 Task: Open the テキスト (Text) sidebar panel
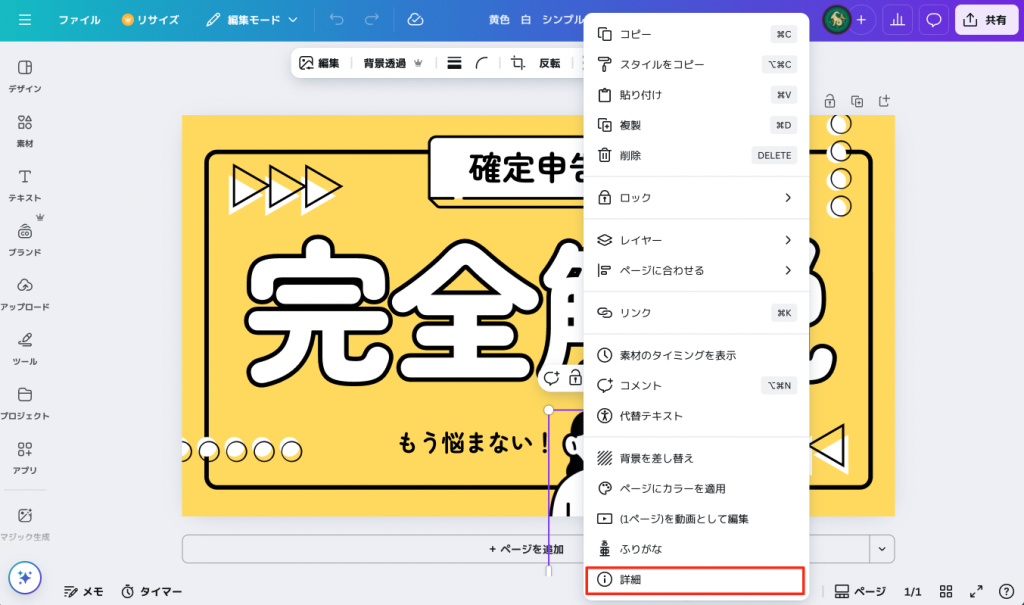point(25,184)
